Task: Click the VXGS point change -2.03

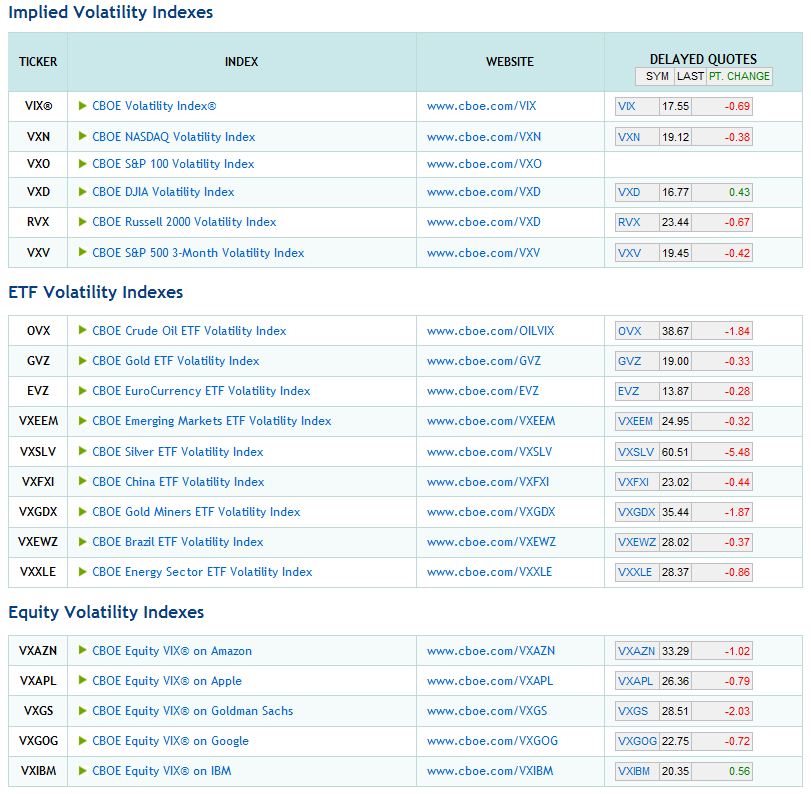Action: 737,711
